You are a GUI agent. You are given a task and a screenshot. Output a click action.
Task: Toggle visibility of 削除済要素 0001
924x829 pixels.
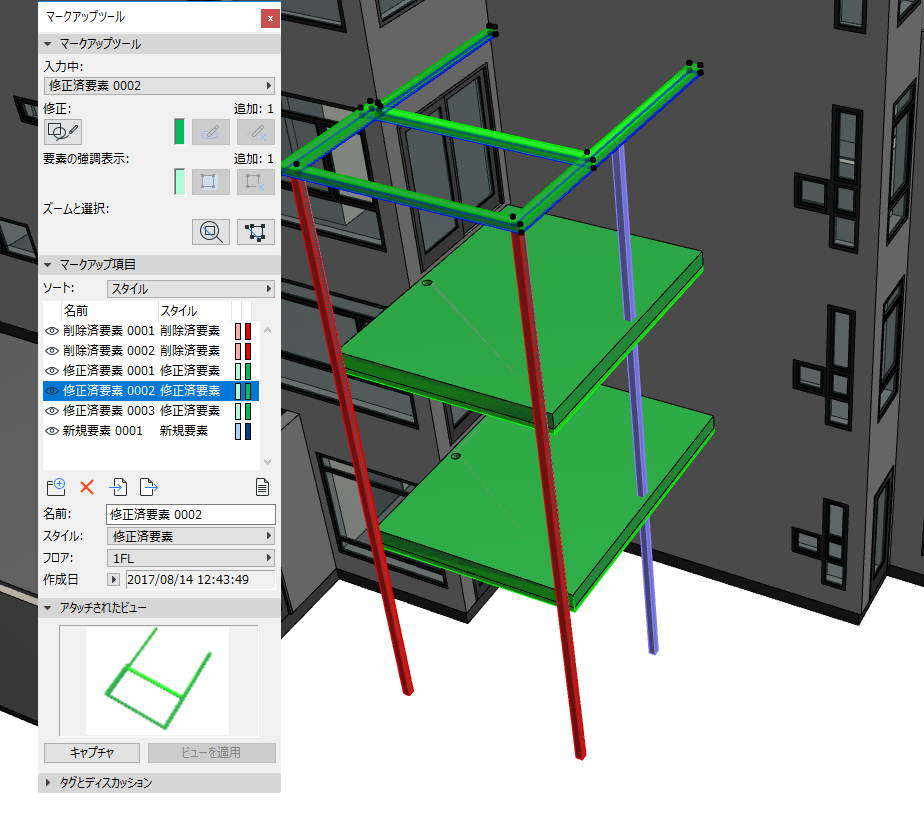pos(52,331)
